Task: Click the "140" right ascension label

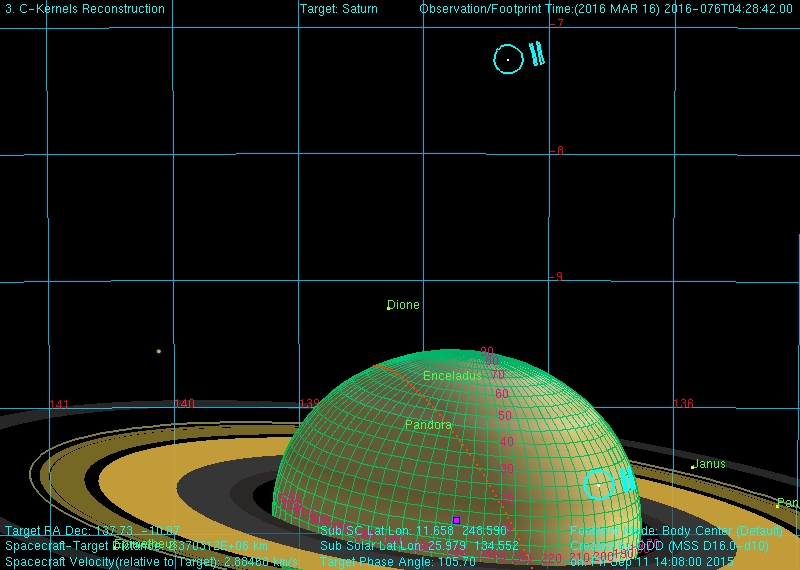Action: point(184,403)
